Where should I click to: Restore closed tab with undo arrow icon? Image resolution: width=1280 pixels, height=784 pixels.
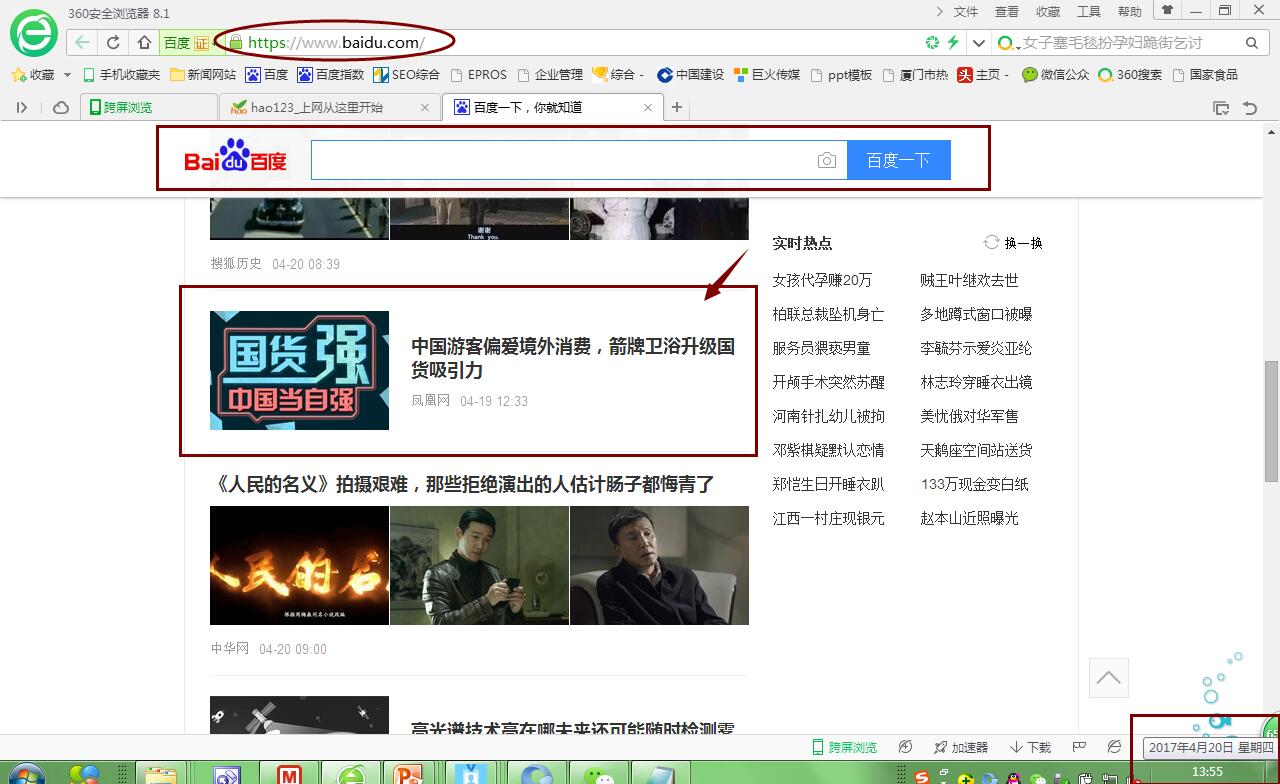tap(1249, 108)
